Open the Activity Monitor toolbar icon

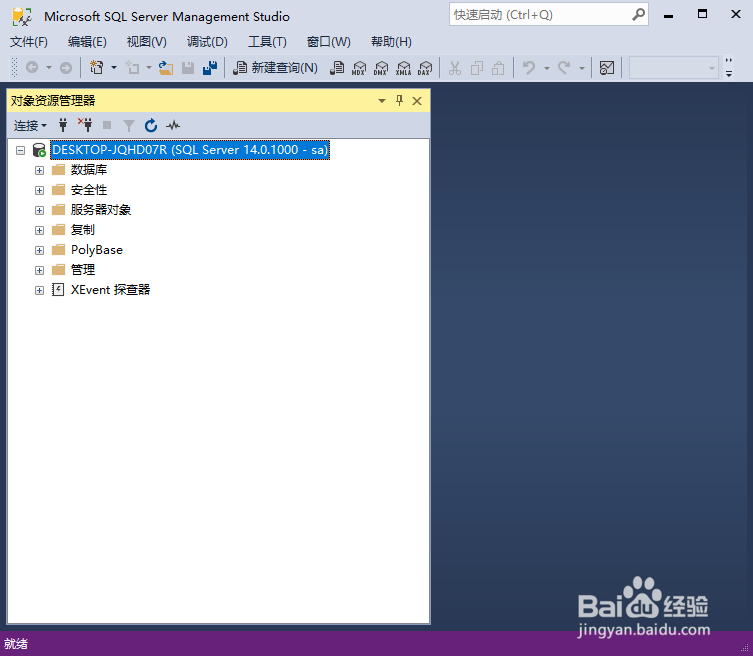tap(607, 68)
